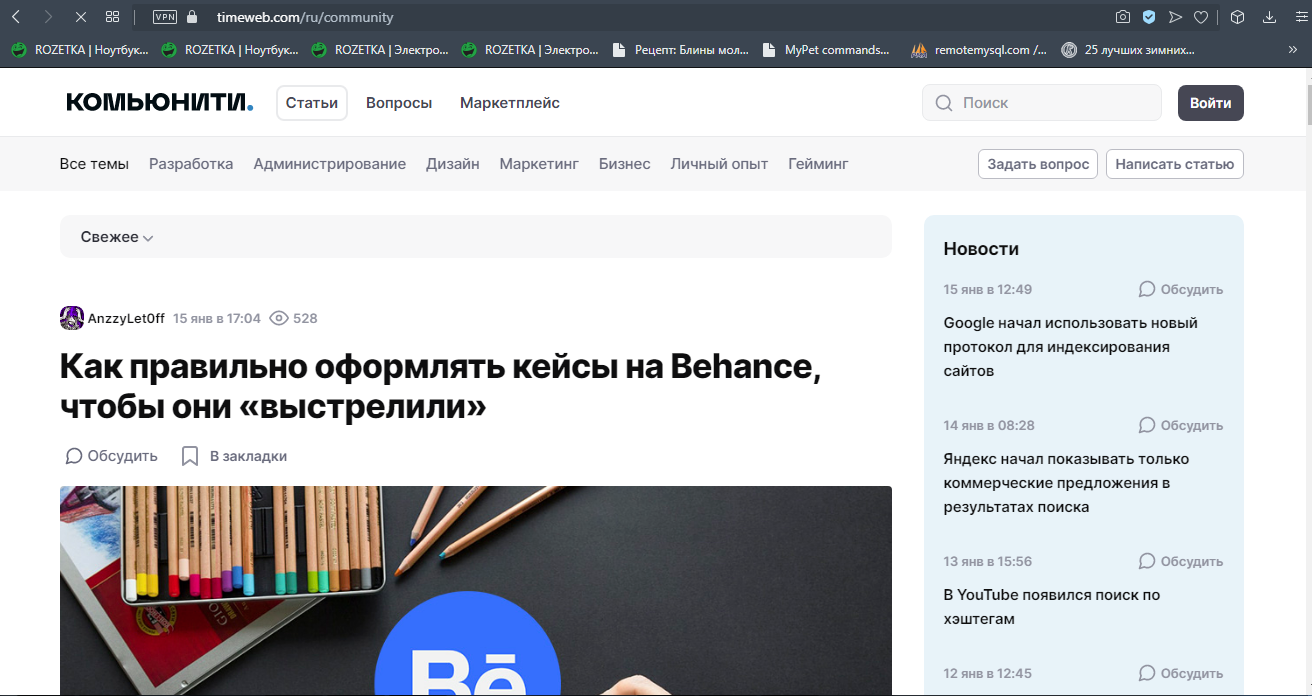
Task: Open the 'MyPet commands...' bookmark
Action: (x=826, y=50)
